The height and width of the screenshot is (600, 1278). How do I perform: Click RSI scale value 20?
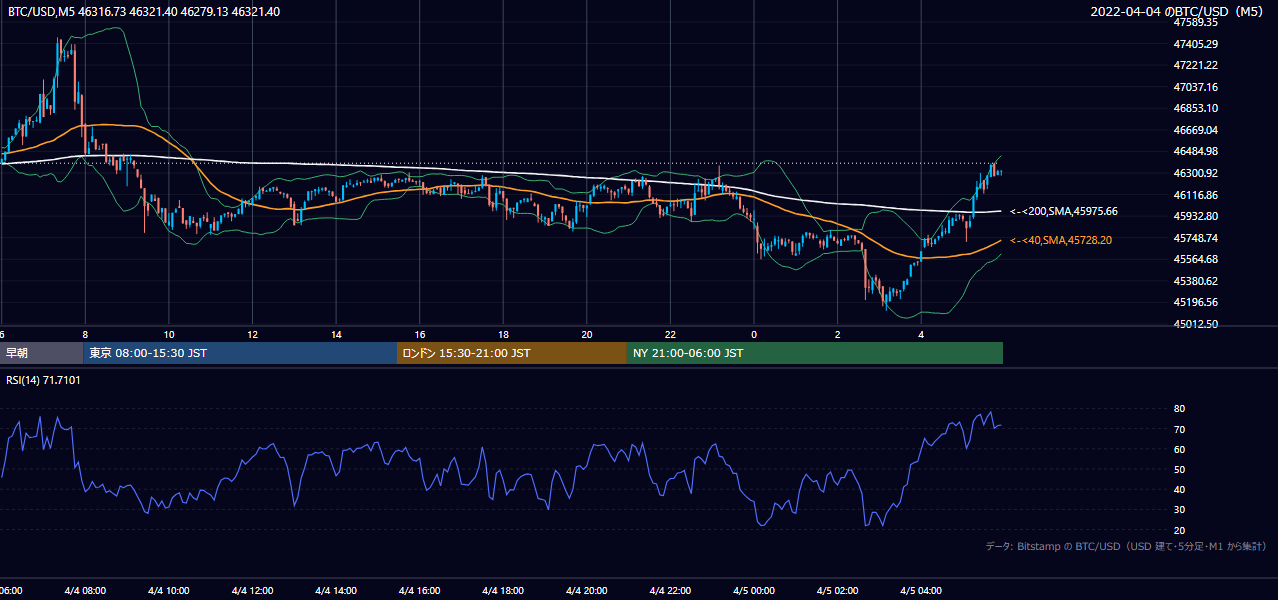pos(1179,530)
